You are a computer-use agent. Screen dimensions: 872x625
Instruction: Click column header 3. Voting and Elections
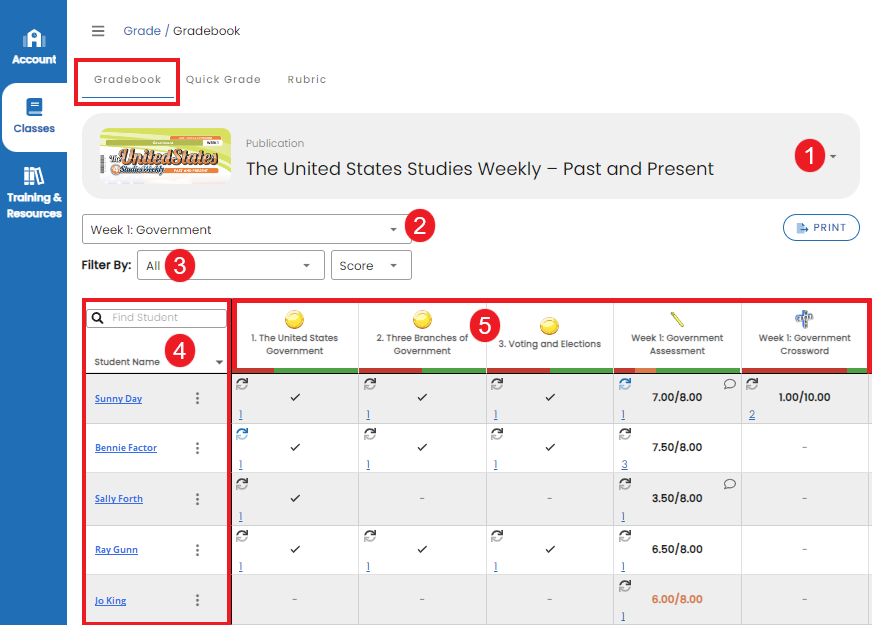[549, 344]
